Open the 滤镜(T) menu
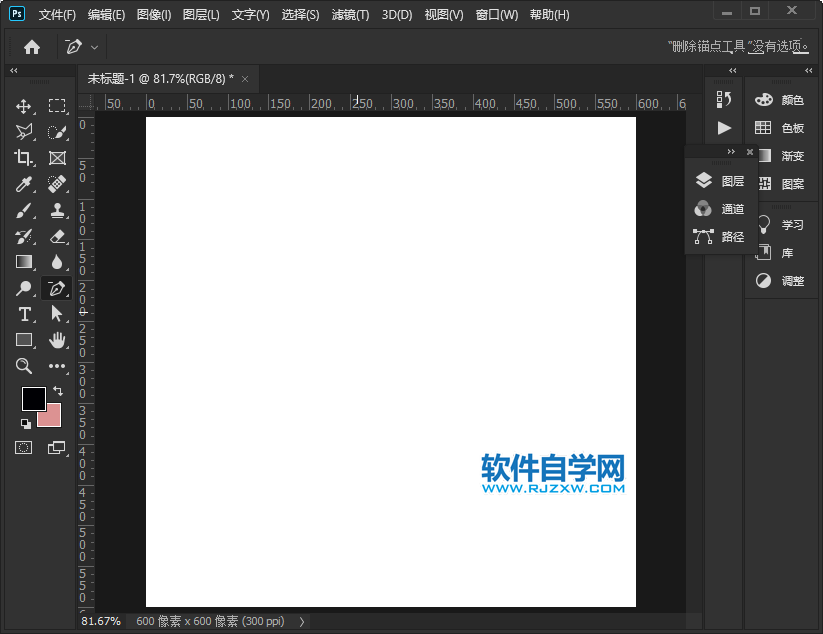Screen dimensions: 823x634 click(x=350, y=15)
